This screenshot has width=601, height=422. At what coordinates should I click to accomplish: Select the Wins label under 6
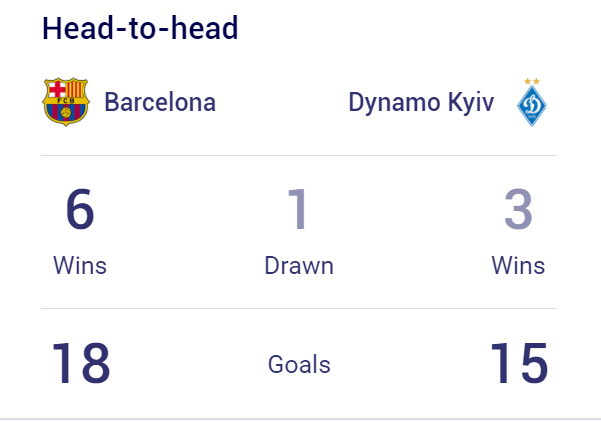pyautogui.click(x=80, y=266)
